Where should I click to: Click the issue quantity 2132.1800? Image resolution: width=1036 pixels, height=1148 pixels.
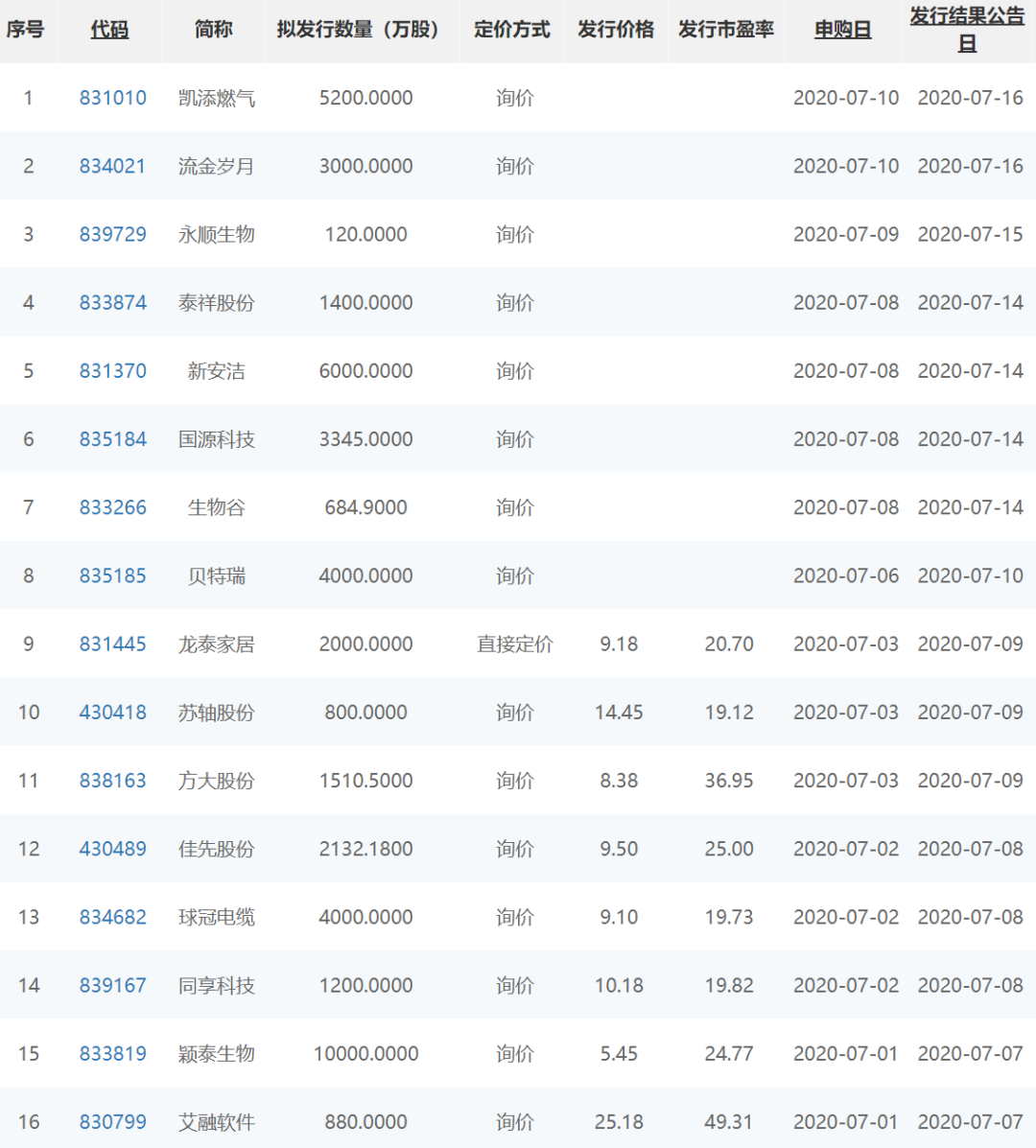coord(366,849)
